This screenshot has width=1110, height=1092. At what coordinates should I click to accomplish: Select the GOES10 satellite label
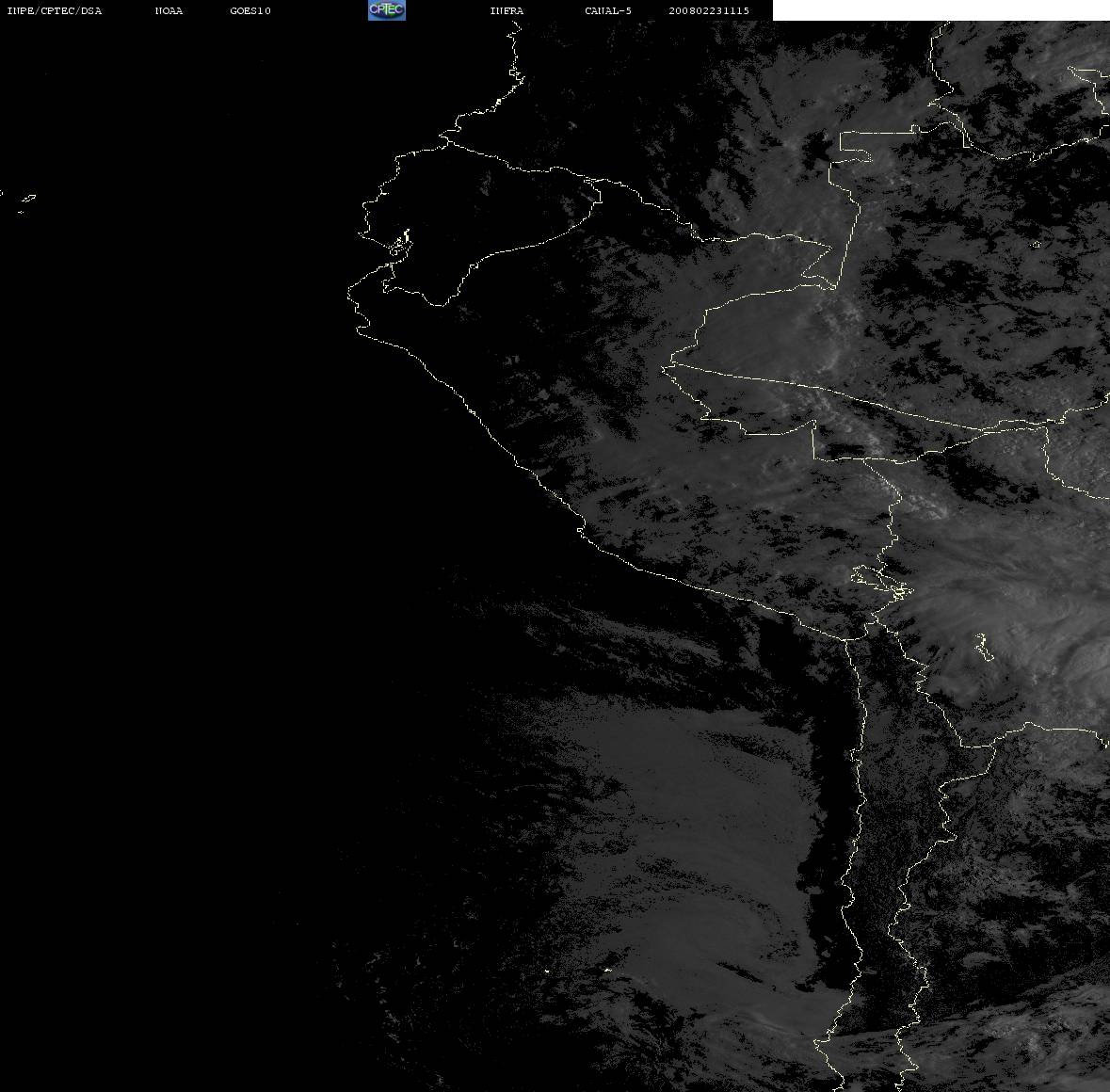point(249,10)
